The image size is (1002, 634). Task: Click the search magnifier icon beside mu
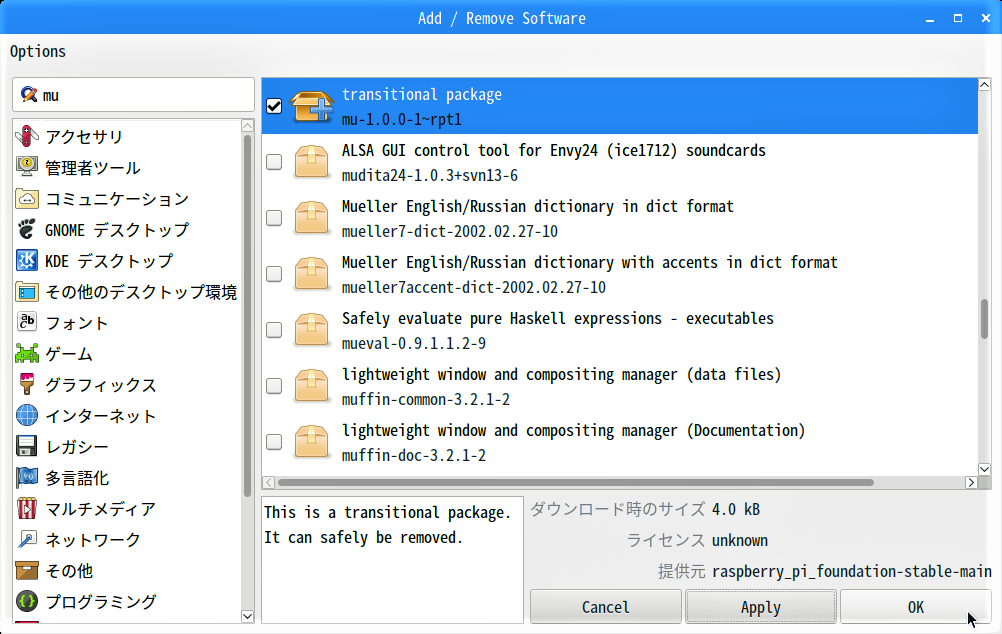(x=29, y=95)
